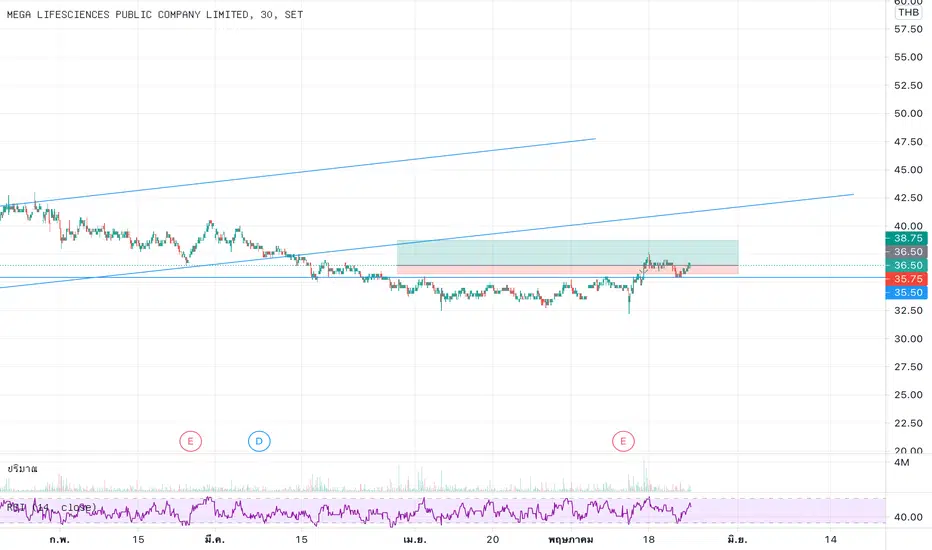Click the THB currency button

[908, 12]
